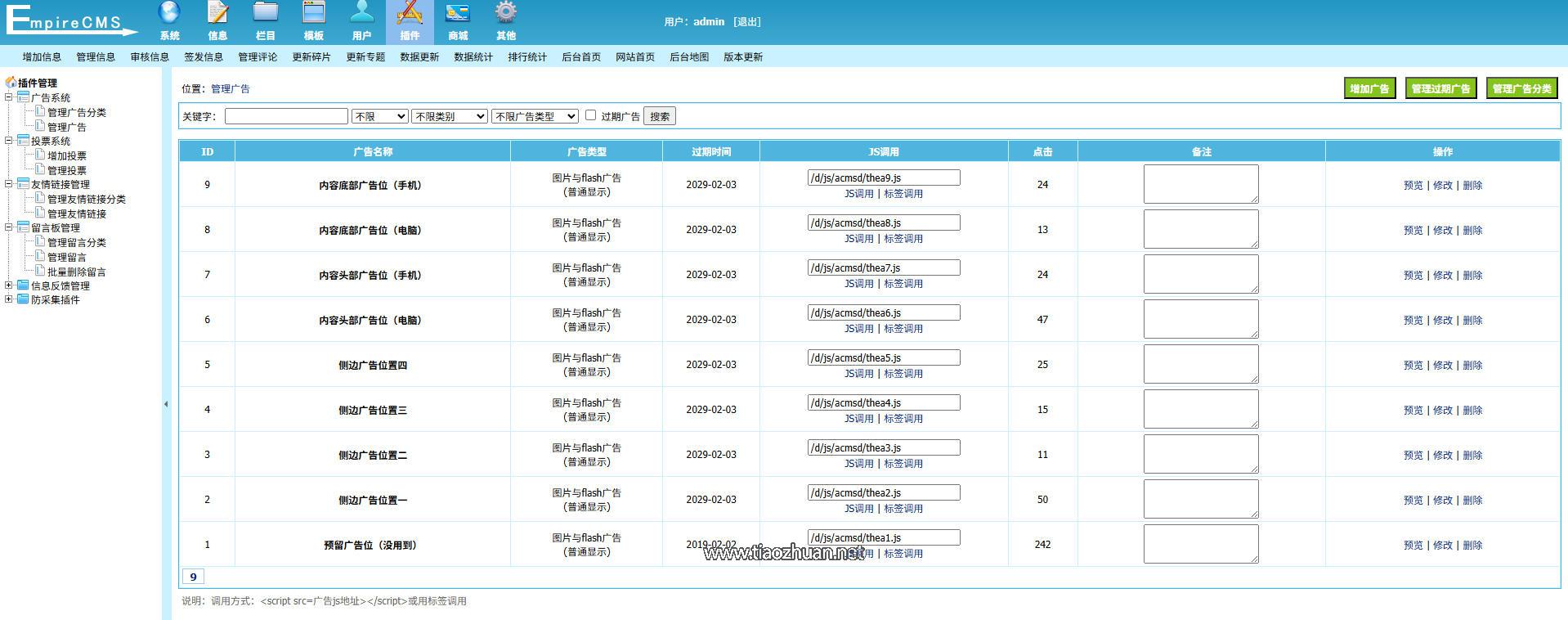Select the 模板 template icon
The width and height of the screenshot is (1568, 620).
click(314, 14)
